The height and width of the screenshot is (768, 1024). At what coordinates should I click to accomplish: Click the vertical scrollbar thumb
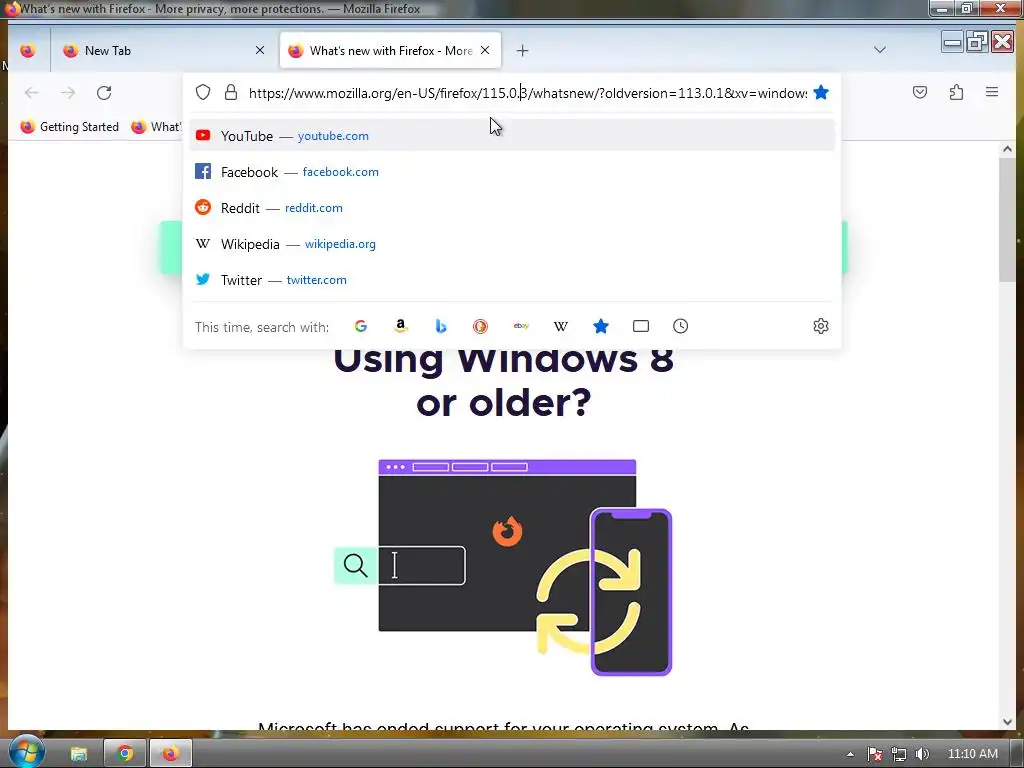[x=1007, y=219]
